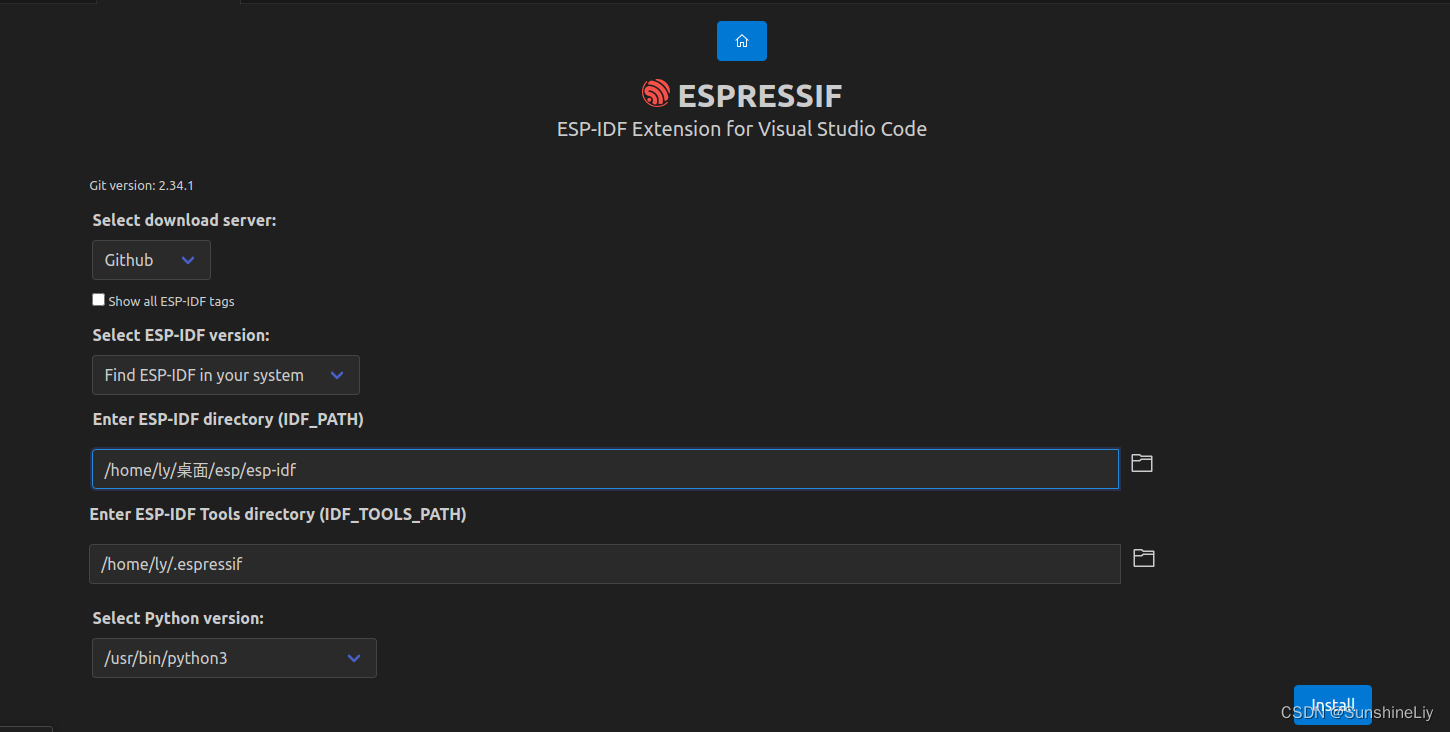Click the chevron on the Github dropdown
Image resolution: width=1450 pixels, height=732 pixels.
pos(188,260)
